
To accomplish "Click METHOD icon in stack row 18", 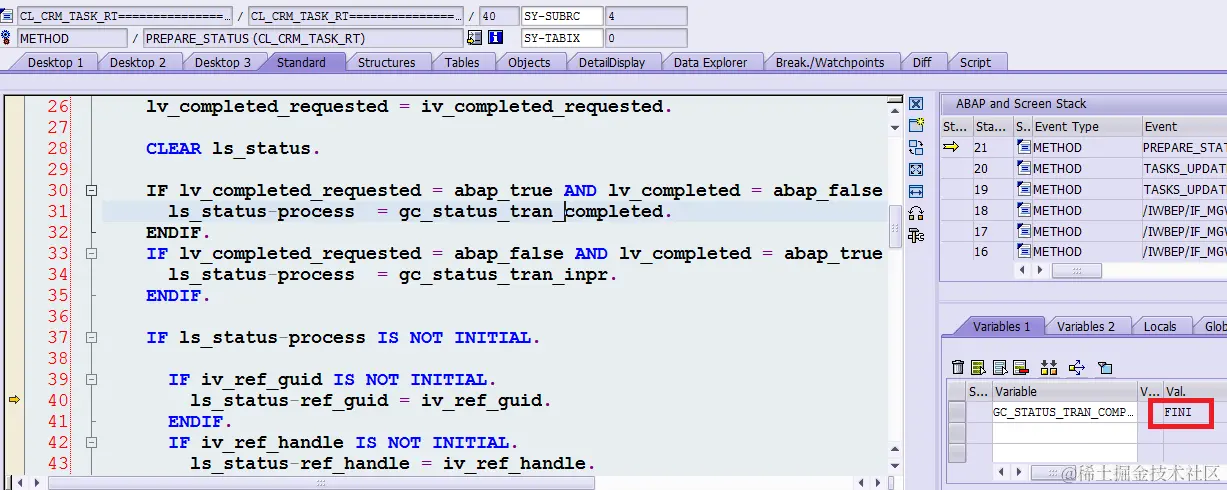I will pos(1023,210).
